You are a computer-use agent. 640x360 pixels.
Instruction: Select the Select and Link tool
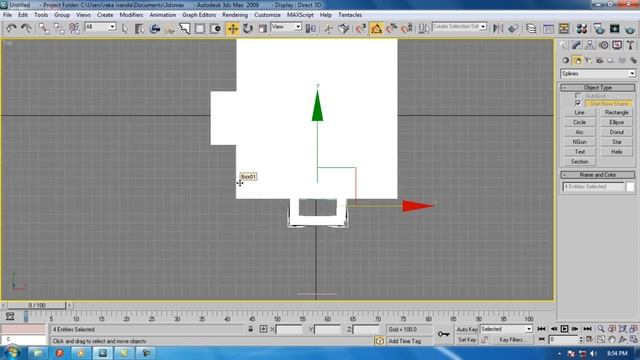(x=44, y=28)
